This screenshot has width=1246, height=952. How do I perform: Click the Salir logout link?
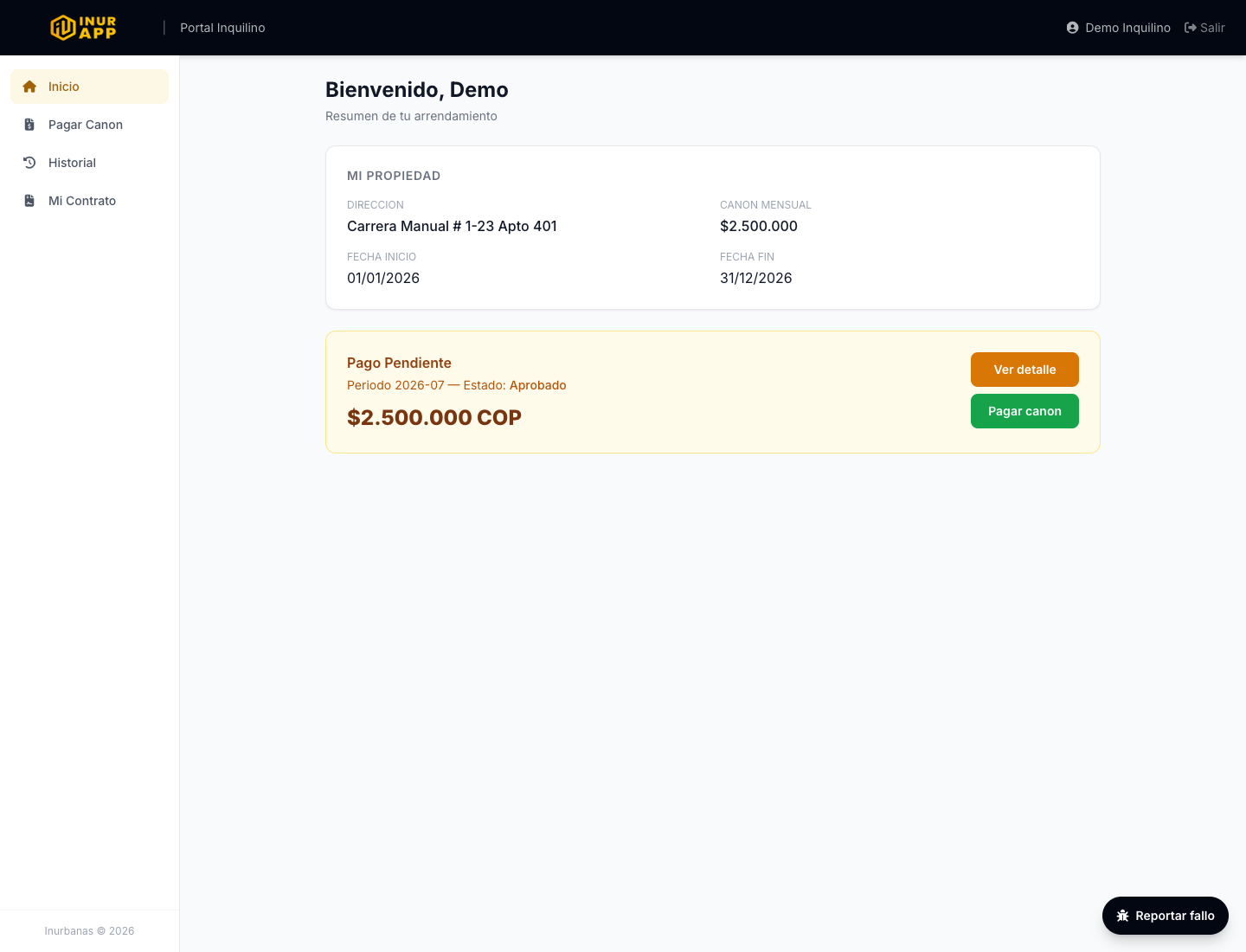click(1204, 28)
